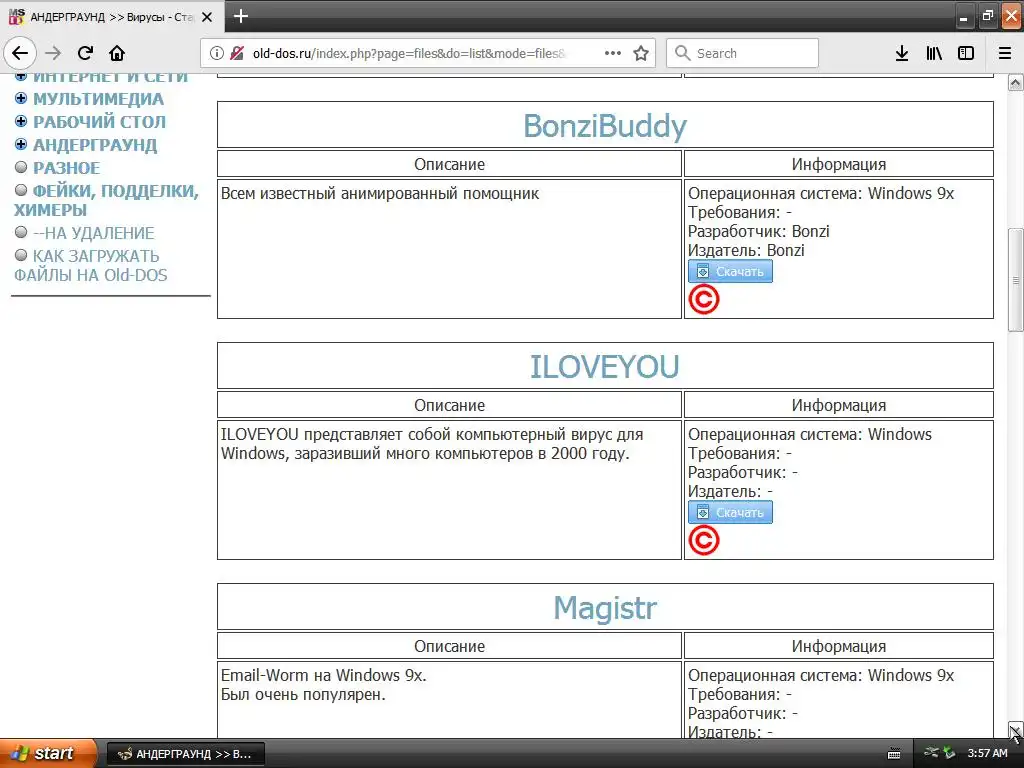Open page actions three-dot menu
Image resolution: width=1024 pixels, height=768 pixels.
(x=613, y=53)
